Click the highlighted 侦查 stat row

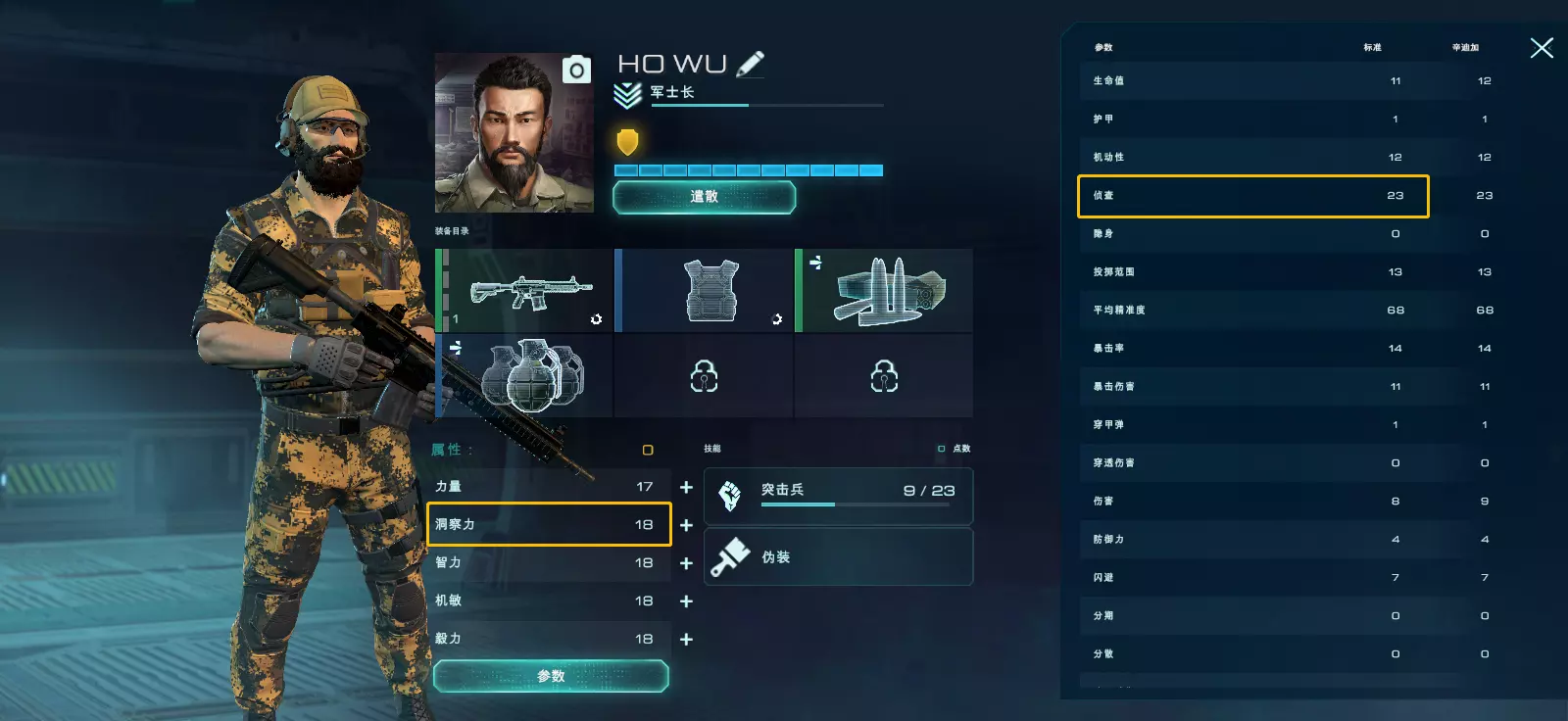point(1252,196)
